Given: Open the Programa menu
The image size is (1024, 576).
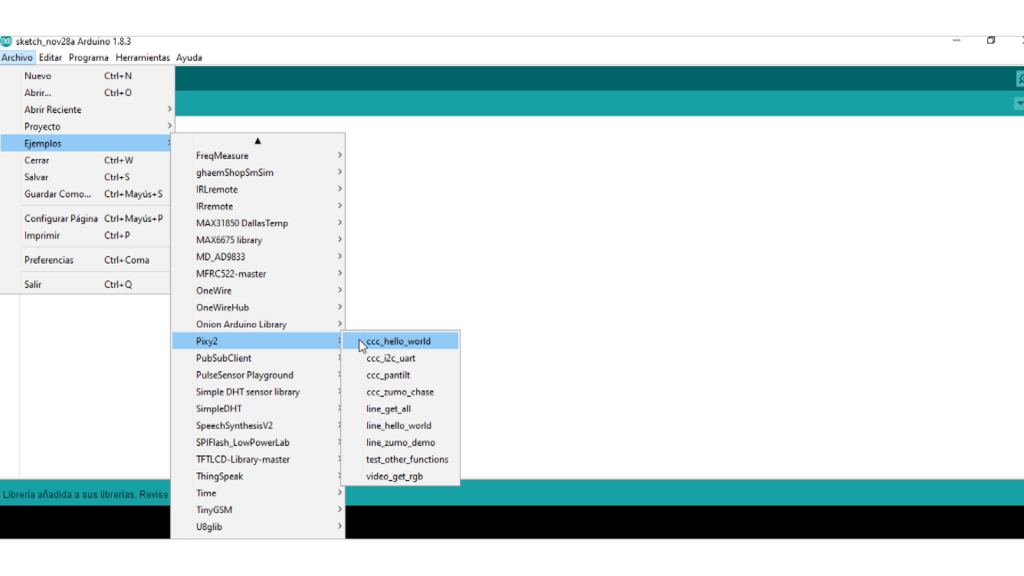Looking at the screenshot, I should [x=89, y=58].
